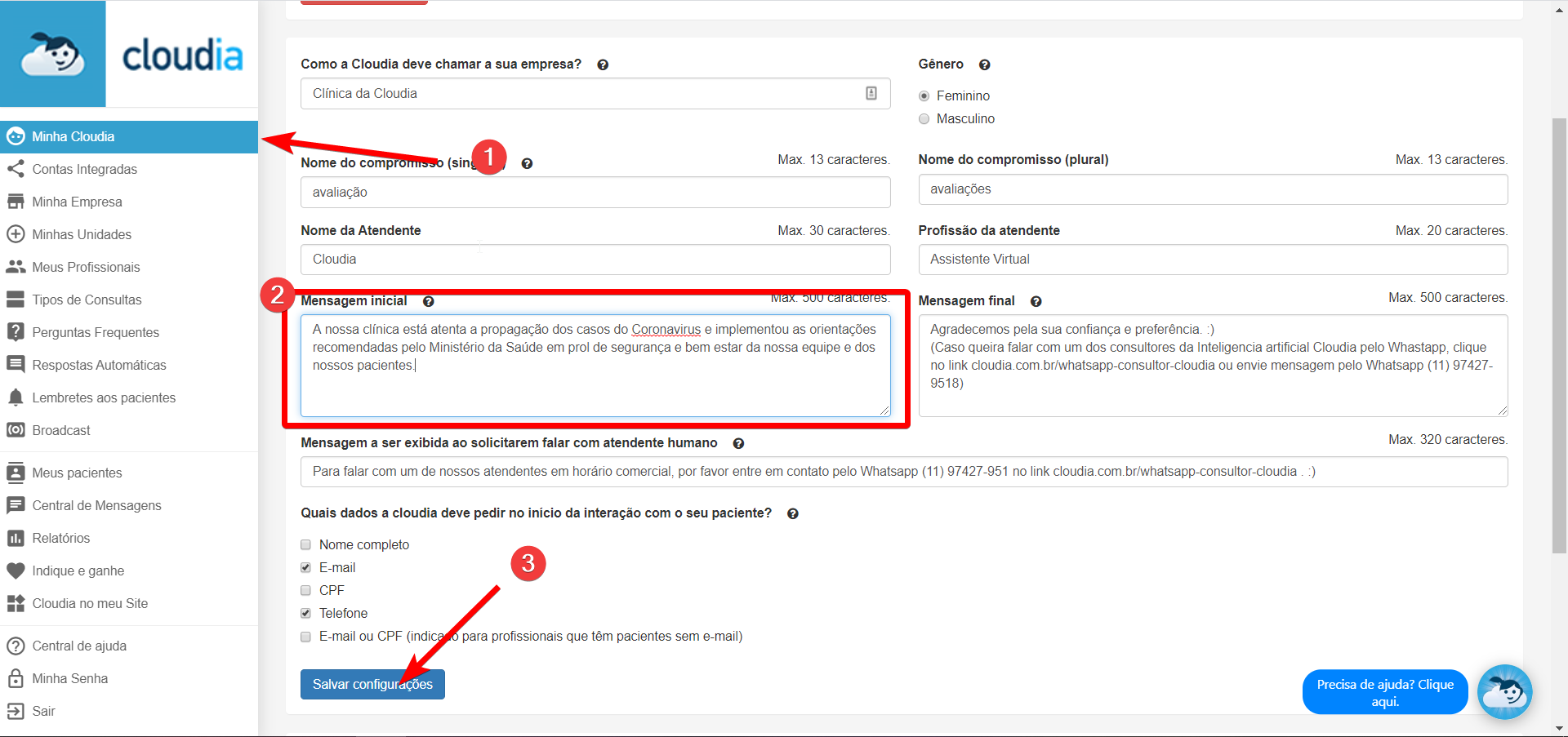Open the chat assistant avatar bubble
The image size is (1568, 737).
(1504, 691)
